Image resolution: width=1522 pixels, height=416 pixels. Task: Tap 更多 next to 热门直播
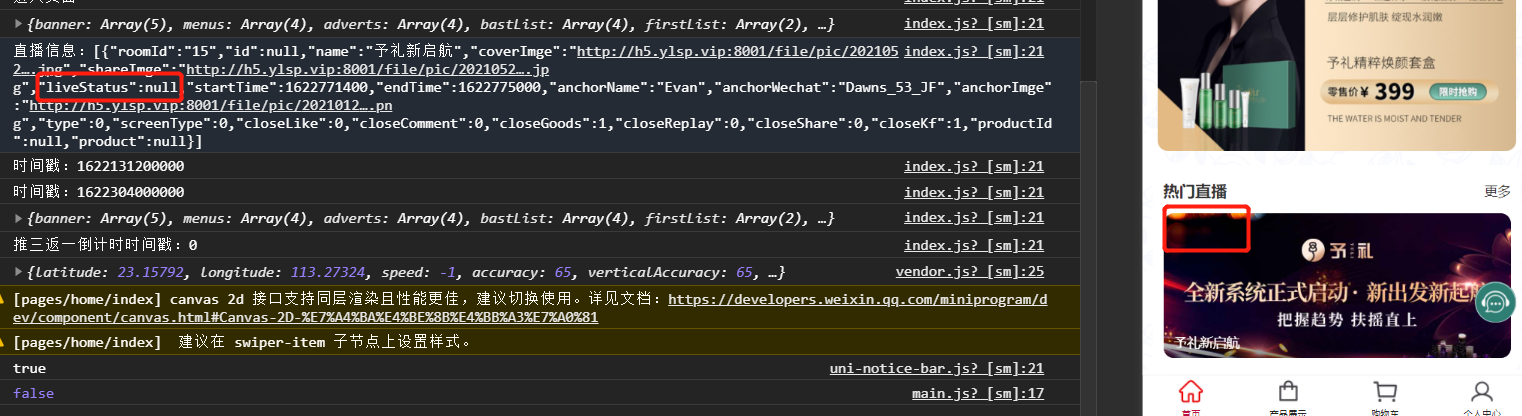point(1497,191)
